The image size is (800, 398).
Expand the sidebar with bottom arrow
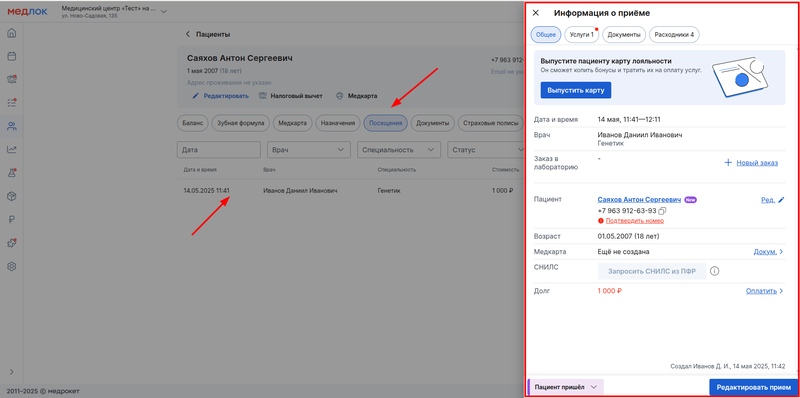11,371
